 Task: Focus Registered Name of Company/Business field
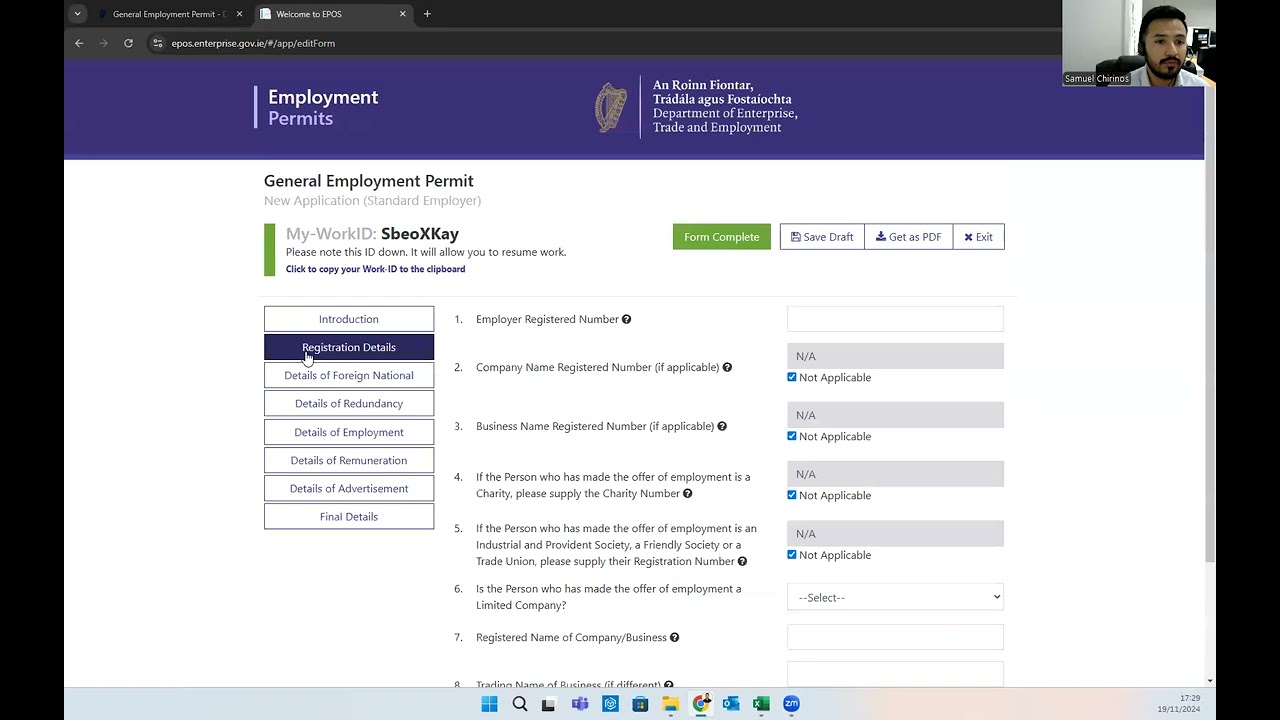pyautogui.click(x=895, y=637)
